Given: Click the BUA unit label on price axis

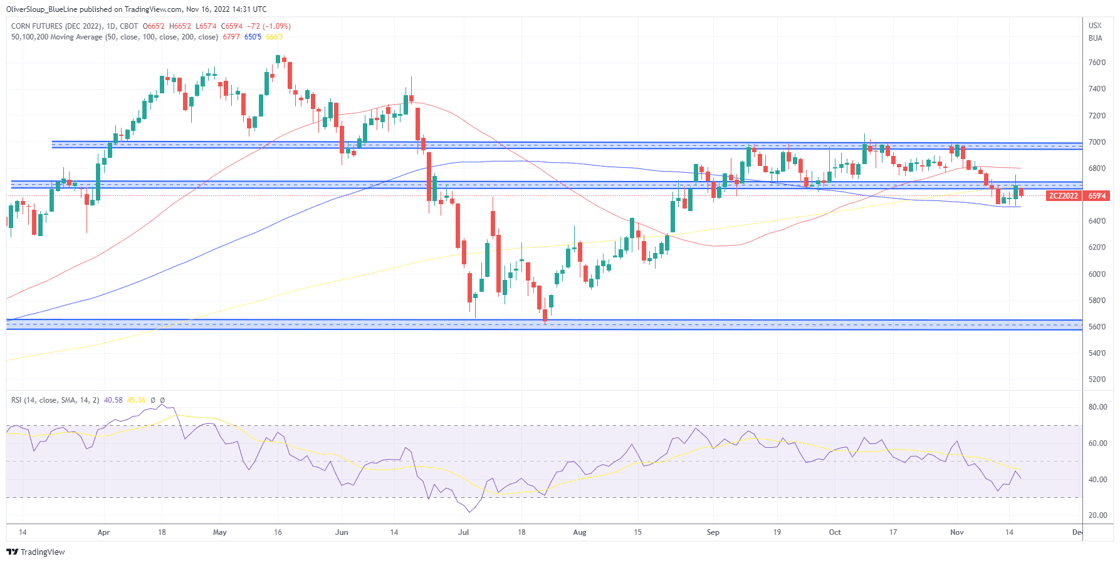Looking at the screenshot, I should 1094,39.
